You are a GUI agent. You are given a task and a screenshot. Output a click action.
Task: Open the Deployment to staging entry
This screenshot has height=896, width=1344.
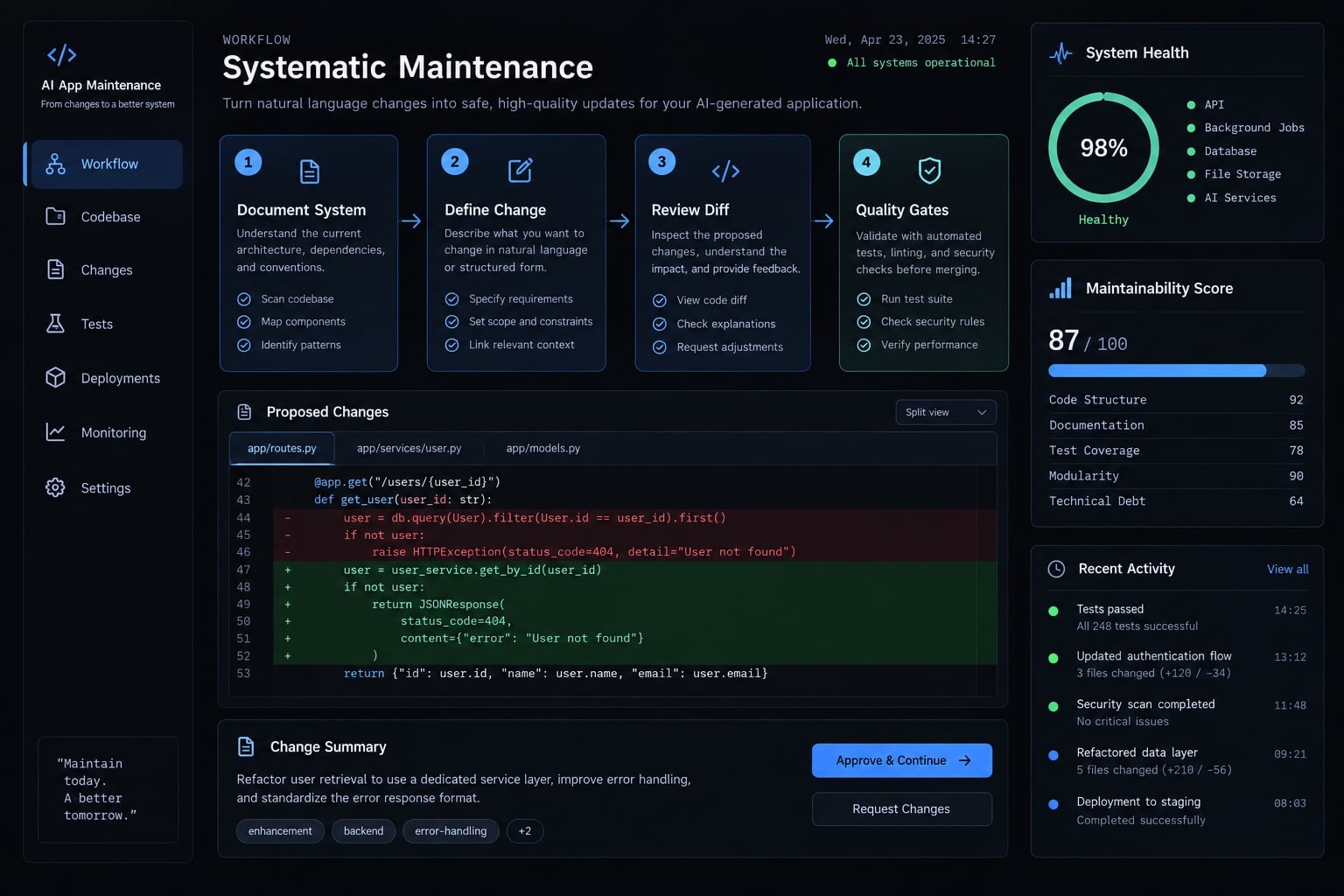coord(1177,810)
